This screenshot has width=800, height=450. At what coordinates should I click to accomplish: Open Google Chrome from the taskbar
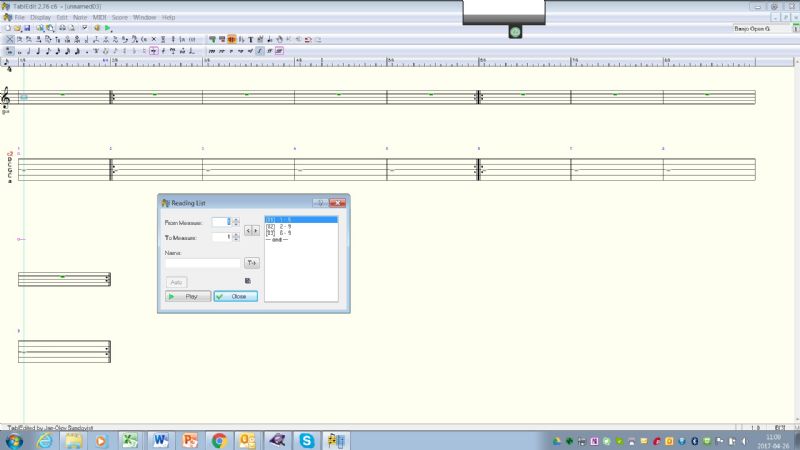tap(218, 440)
